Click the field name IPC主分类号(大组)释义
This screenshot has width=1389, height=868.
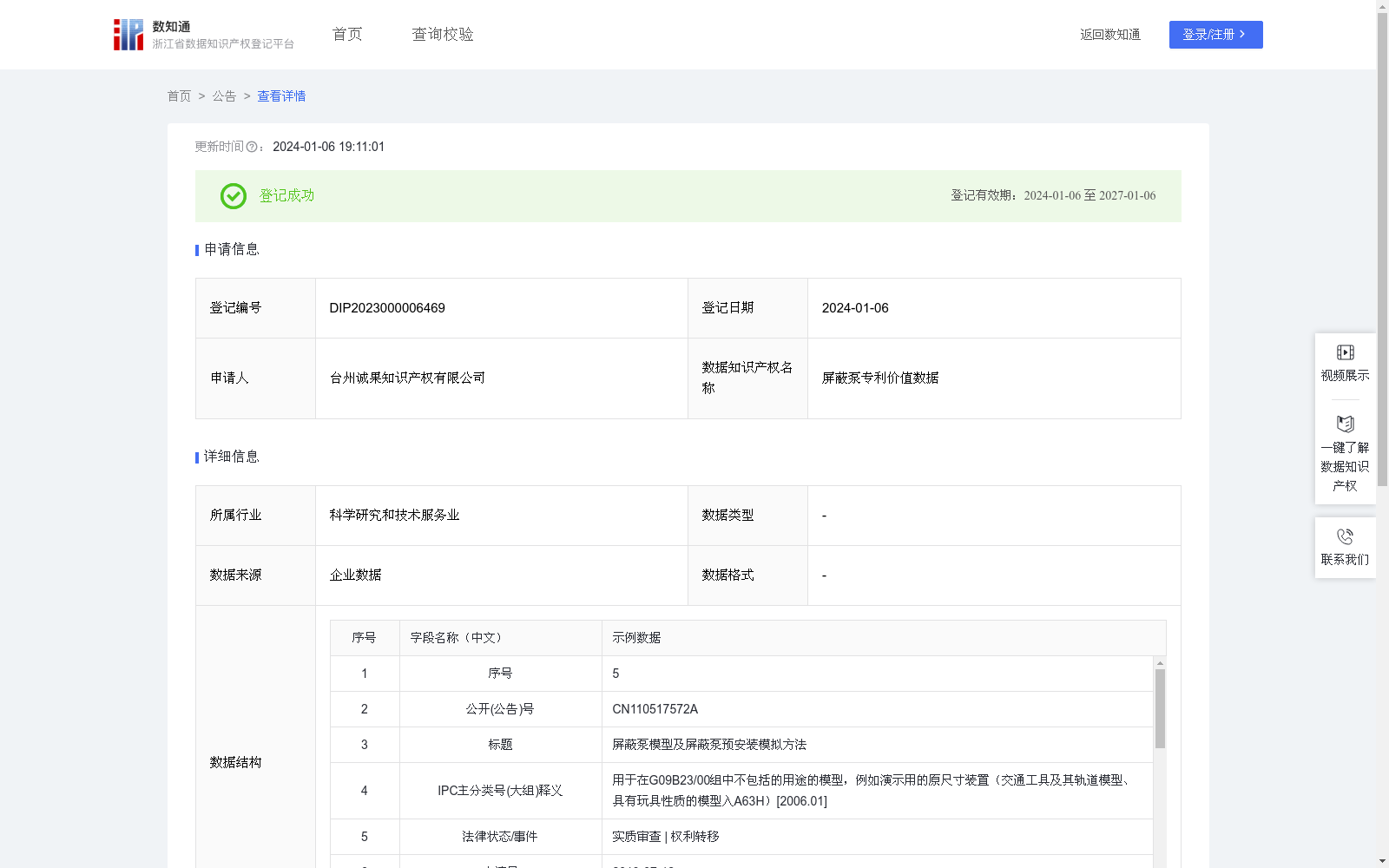[x=500, y=791]
